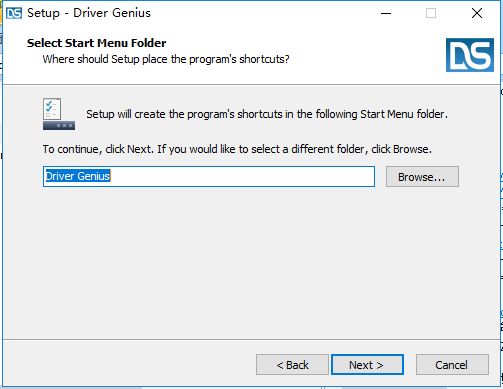
Task: Click the Setup - Driver Genius title text
Action: 89,13
